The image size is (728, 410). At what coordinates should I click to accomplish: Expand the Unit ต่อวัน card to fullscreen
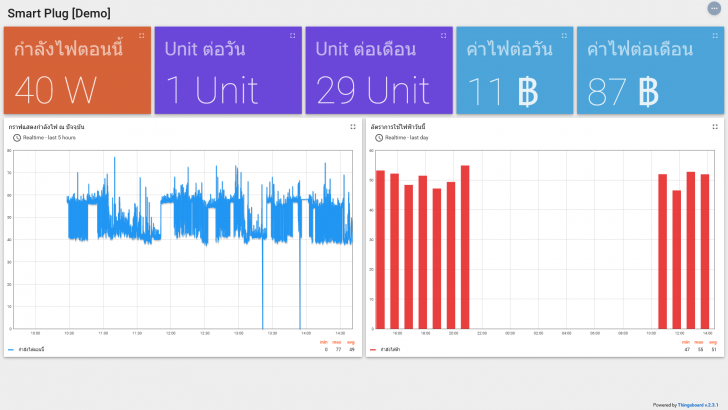[292, 35]
